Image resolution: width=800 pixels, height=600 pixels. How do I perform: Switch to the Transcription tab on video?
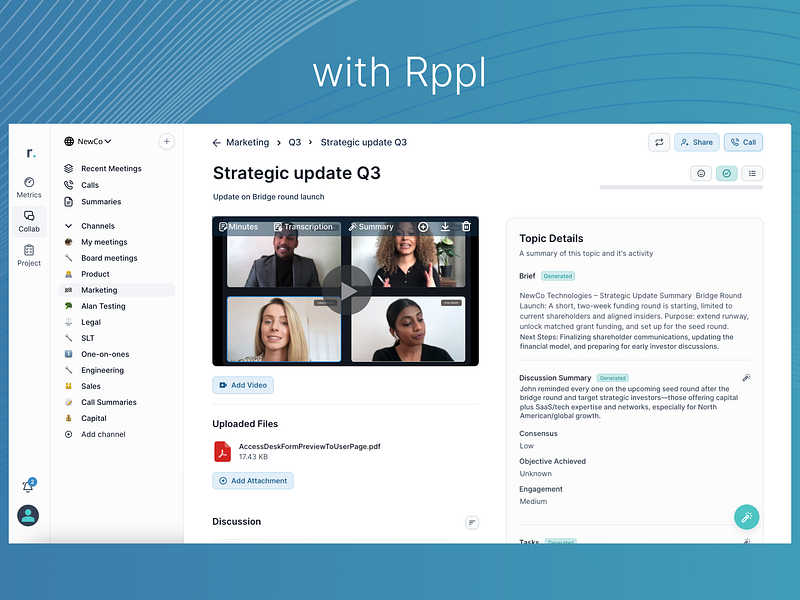click(305, 227)
